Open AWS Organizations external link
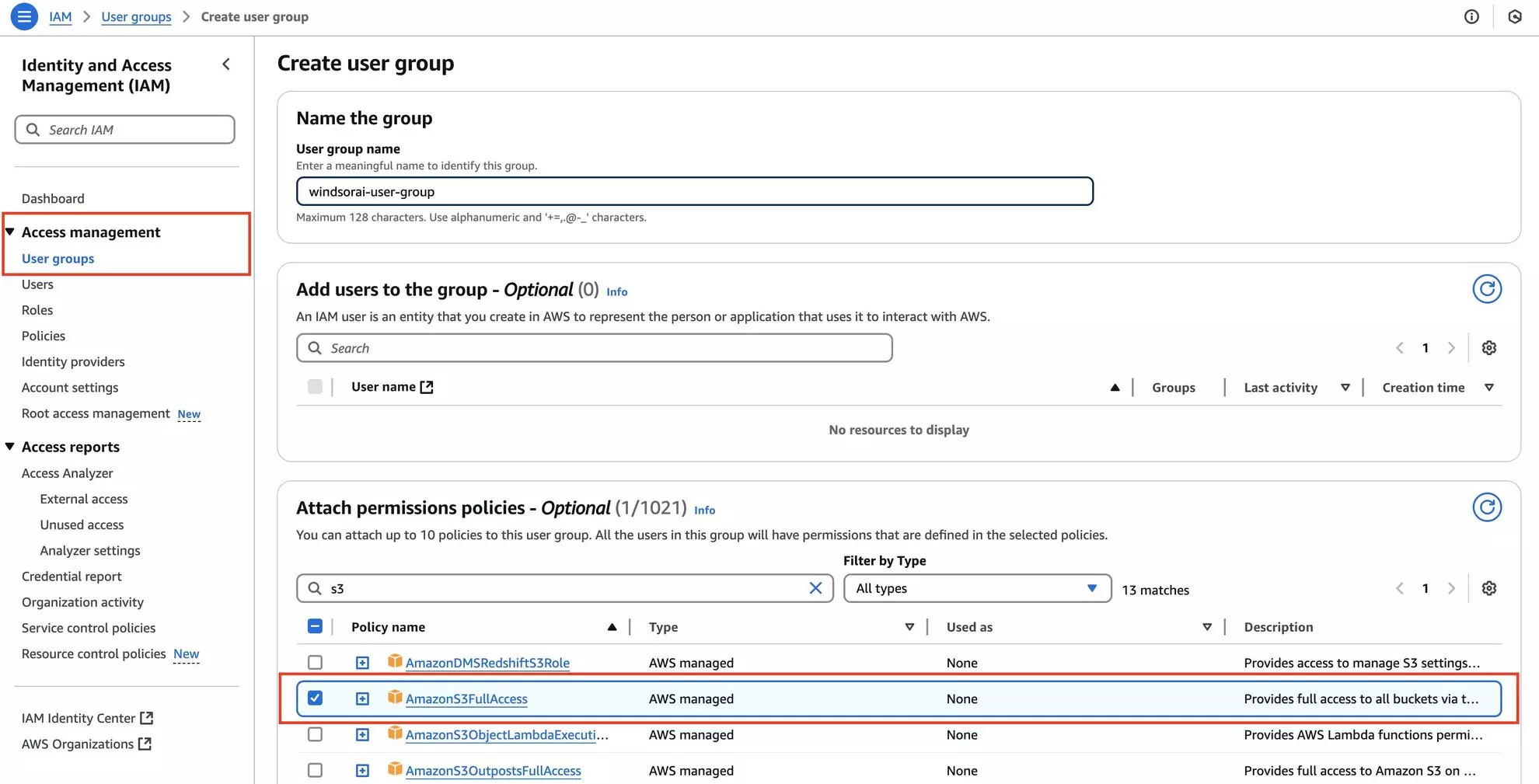 coord(86,744)
